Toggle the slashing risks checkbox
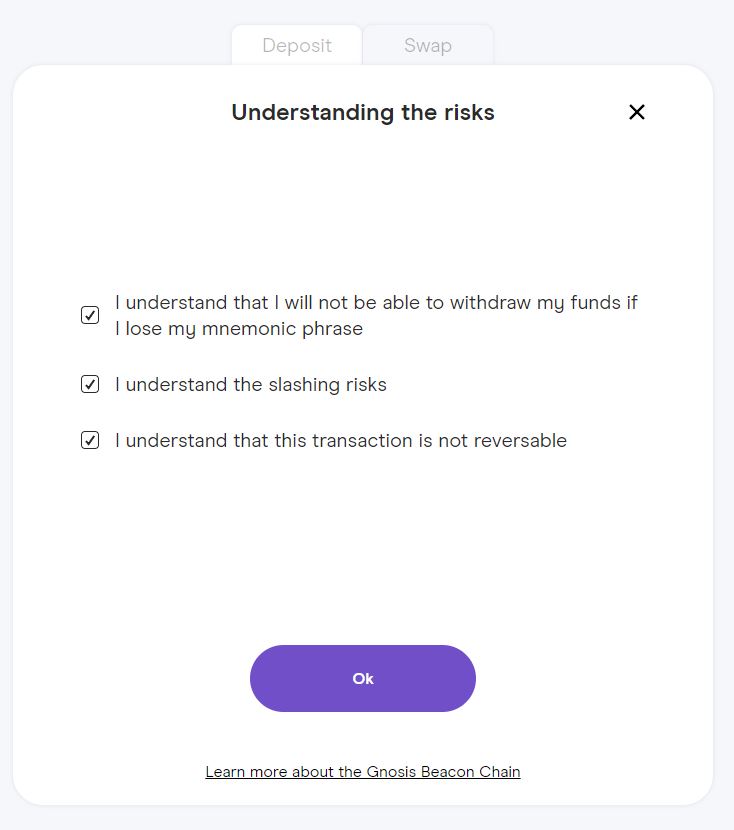The width and height of the screenshot is (734, 830). coord(90,384)
